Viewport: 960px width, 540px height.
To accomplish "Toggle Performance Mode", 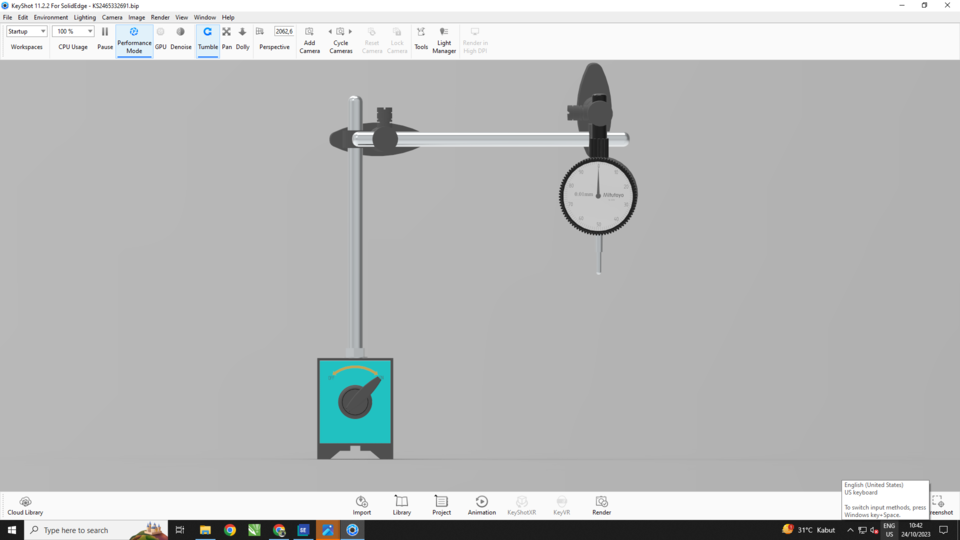I will (134, 40).
